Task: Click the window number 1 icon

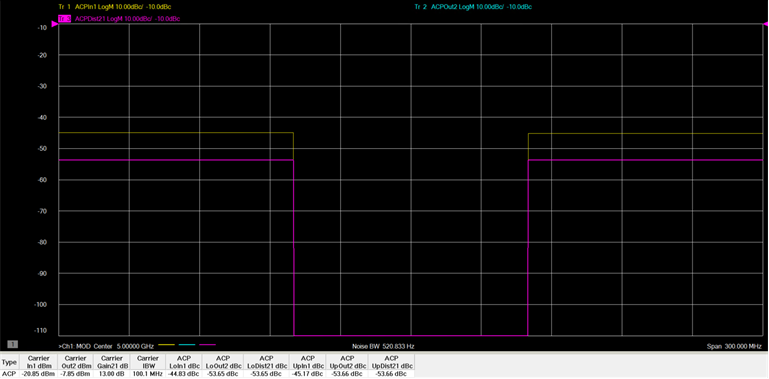Action: point(13,344)
